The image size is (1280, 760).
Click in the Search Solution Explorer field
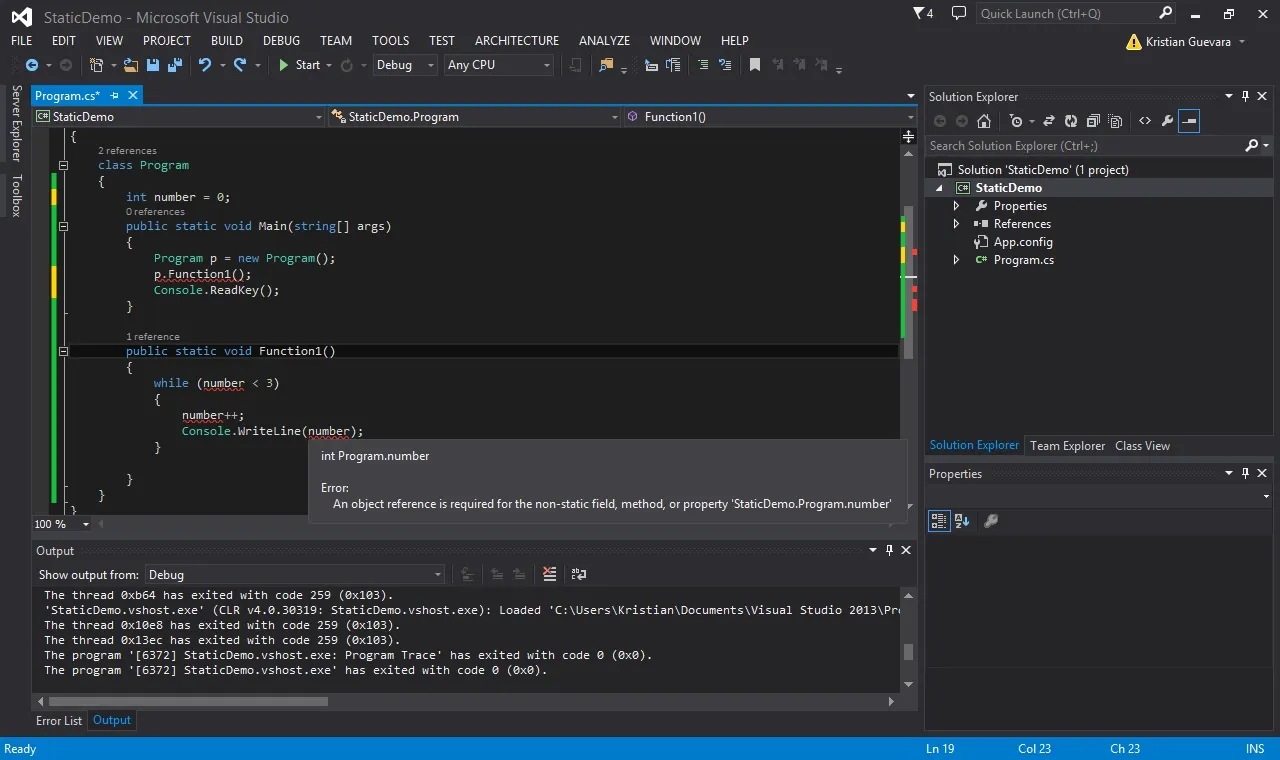(1085, 146)
